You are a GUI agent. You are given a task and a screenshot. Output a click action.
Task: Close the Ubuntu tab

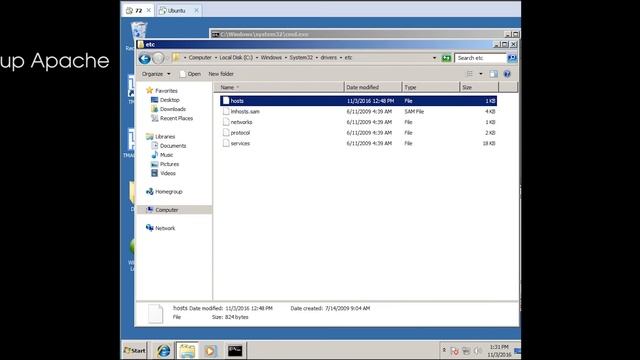click(196, 10)
